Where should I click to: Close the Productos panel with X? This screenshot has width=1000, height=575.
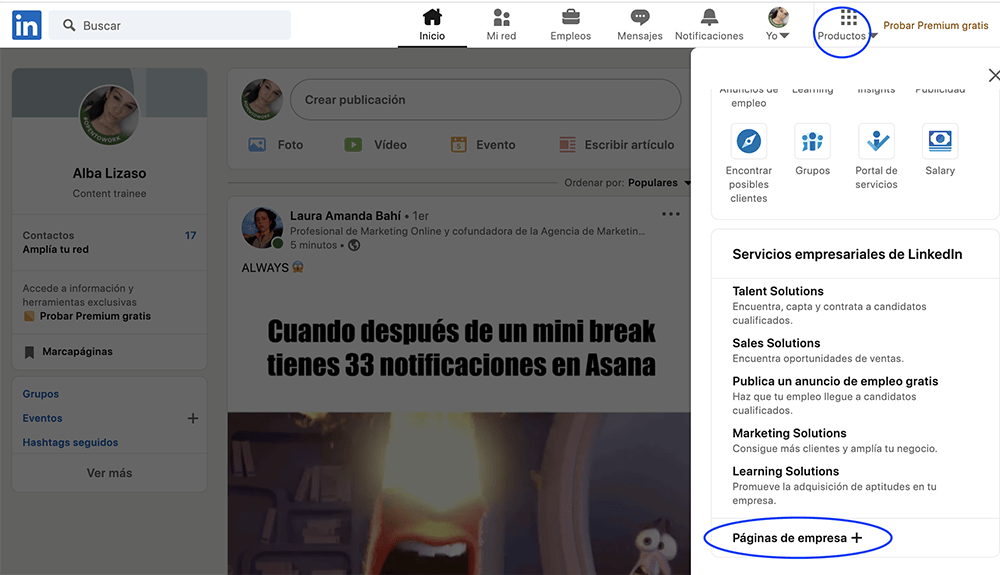pyautogui.click(x=994, y=75)
